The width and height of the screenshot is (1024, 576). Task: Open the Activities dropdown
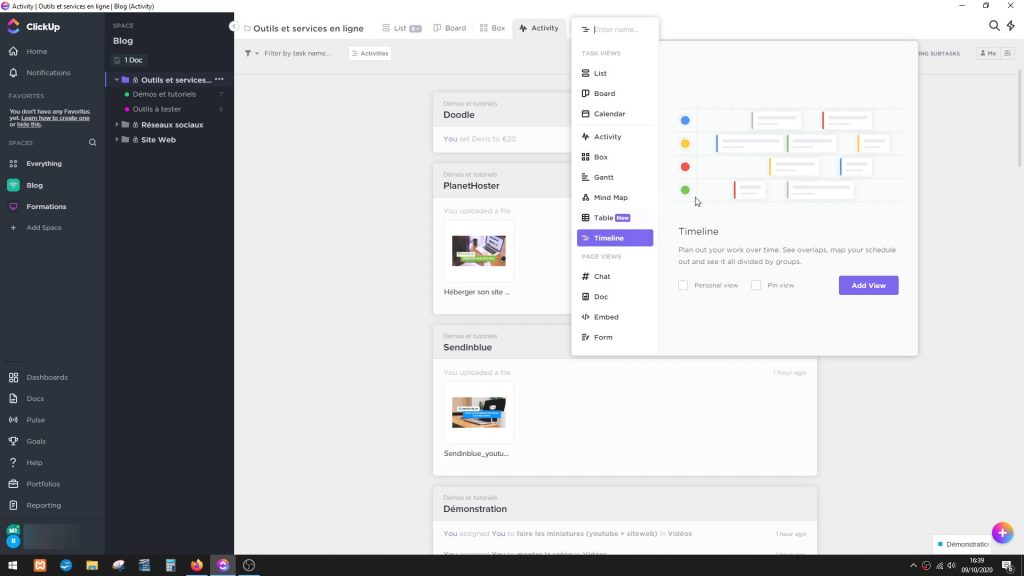click(370, 54)
